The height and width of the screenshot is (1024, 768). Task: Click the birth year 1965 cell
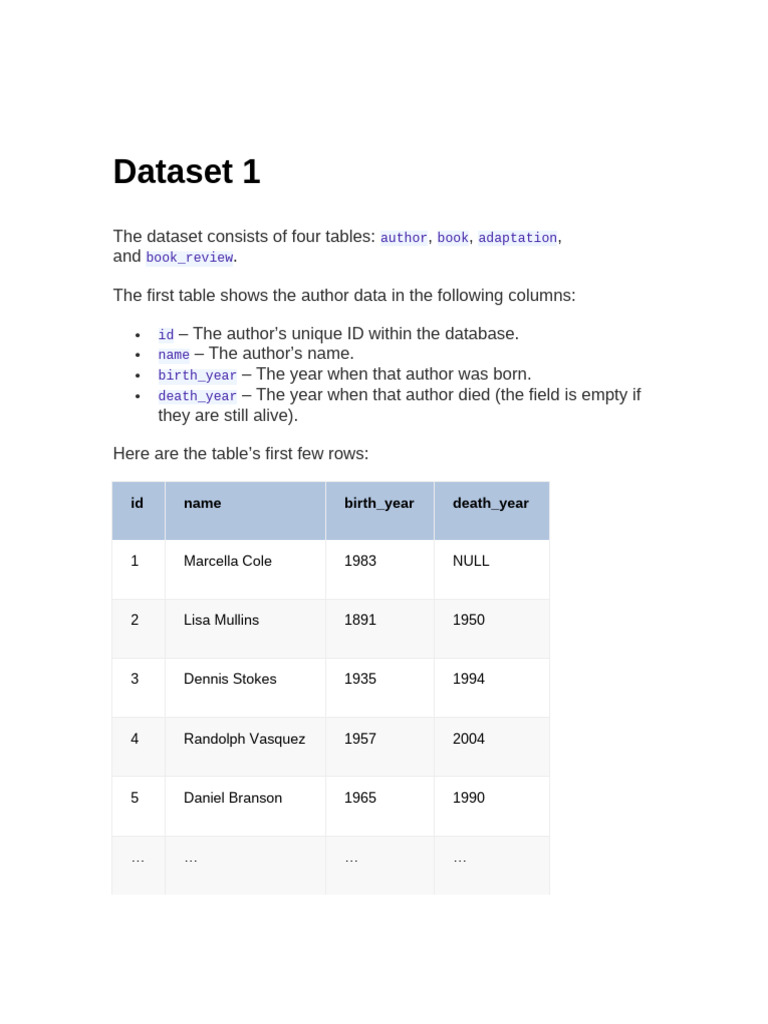coord(360,798)
